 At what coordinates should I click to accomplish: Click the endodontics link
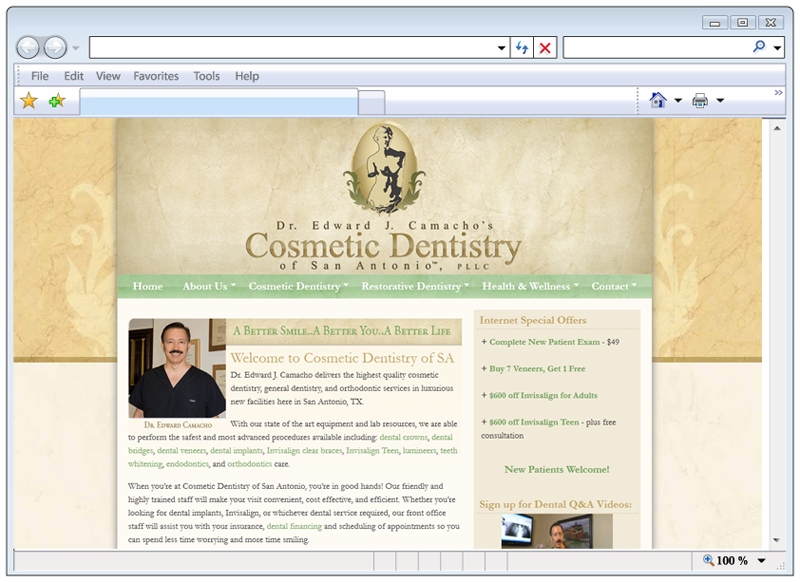tap(187, 464)
